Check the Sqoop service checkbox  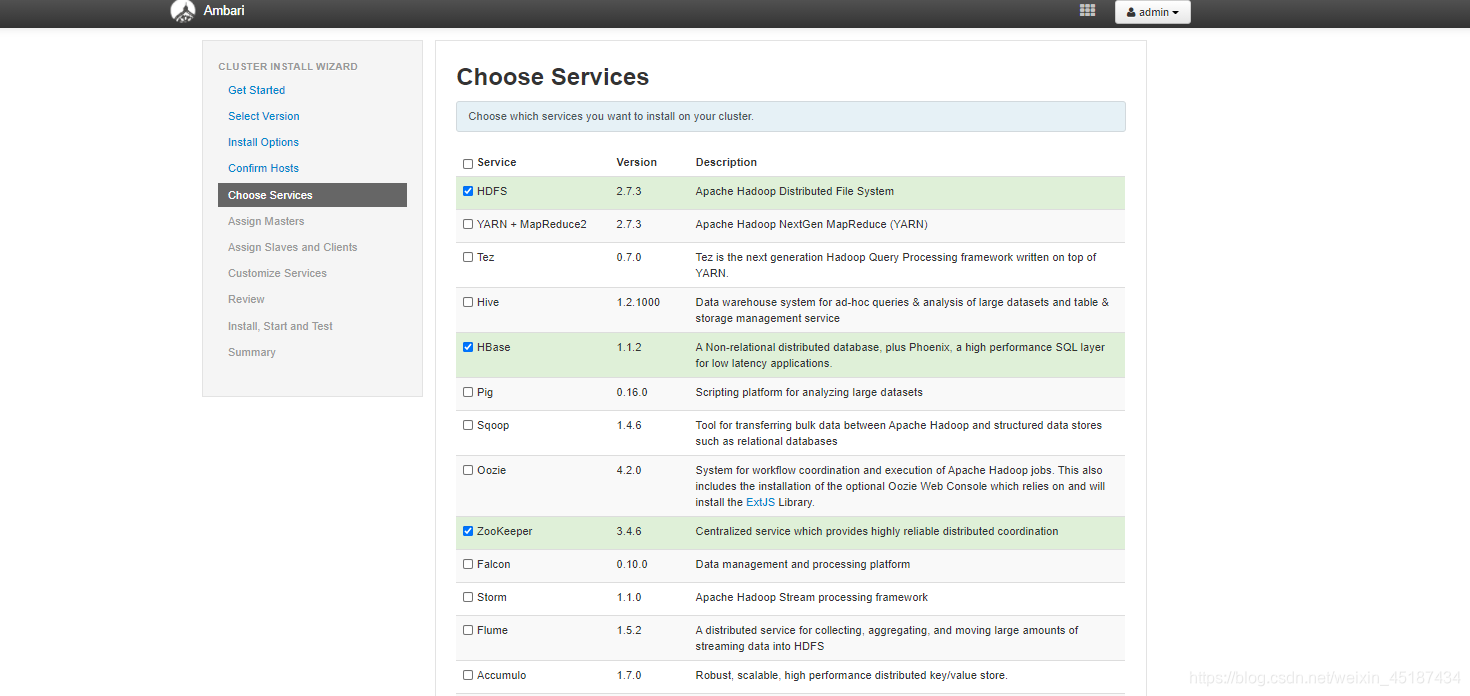[x=468, y=425]
